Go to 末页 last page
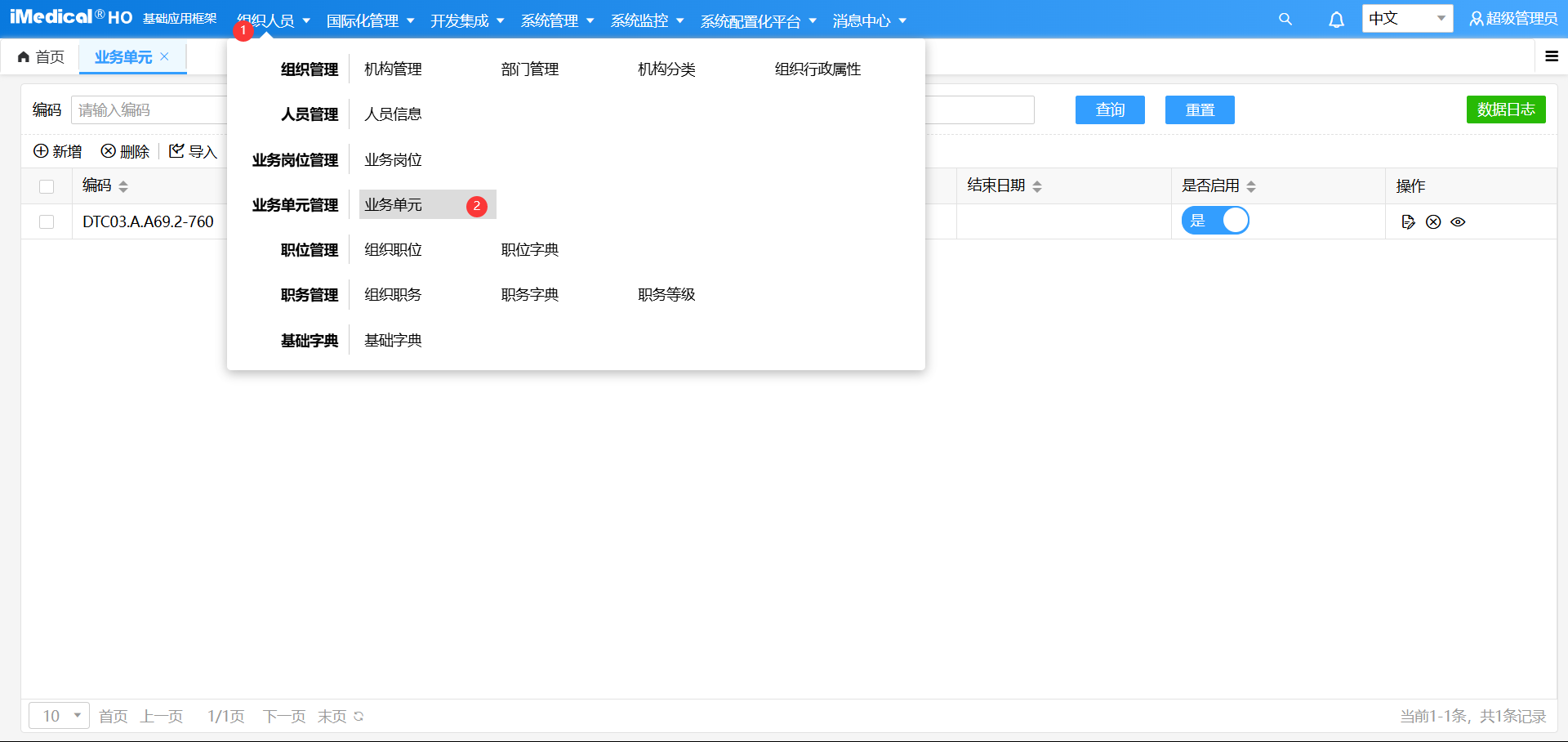1568x742 pixels. tap(332, 717)
